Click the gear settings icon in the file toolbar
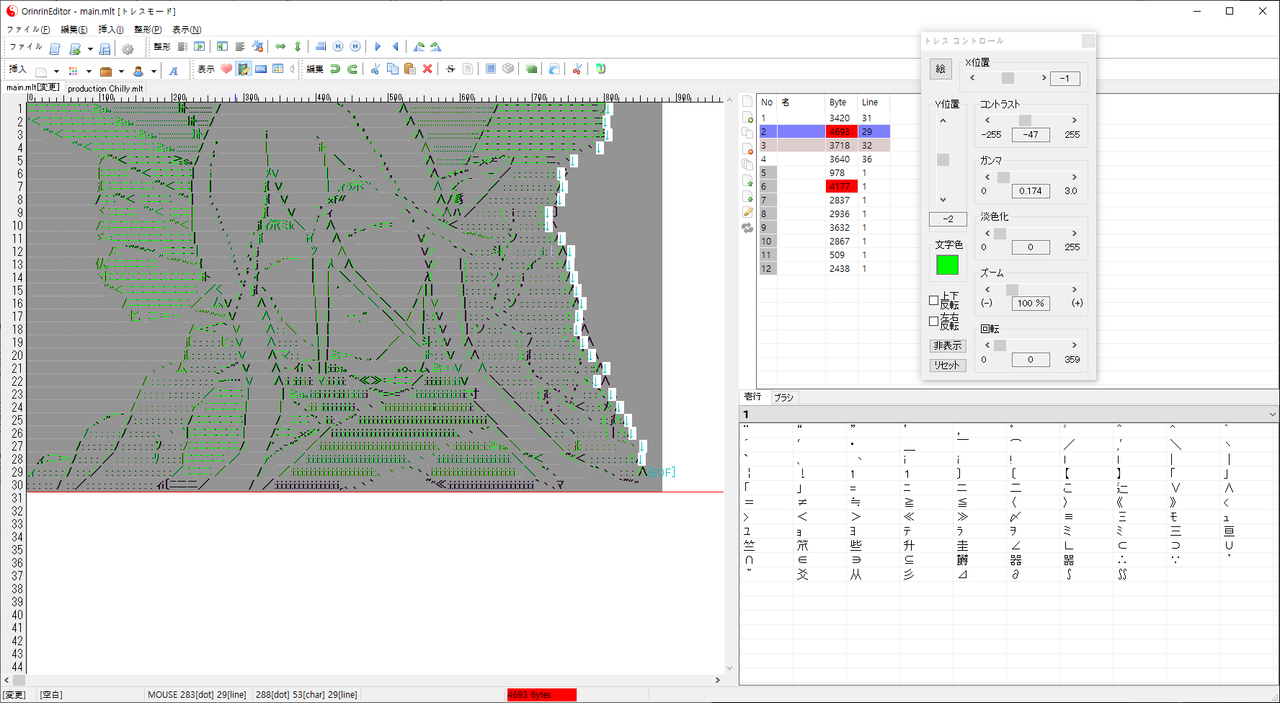 [x=128, y=48]
